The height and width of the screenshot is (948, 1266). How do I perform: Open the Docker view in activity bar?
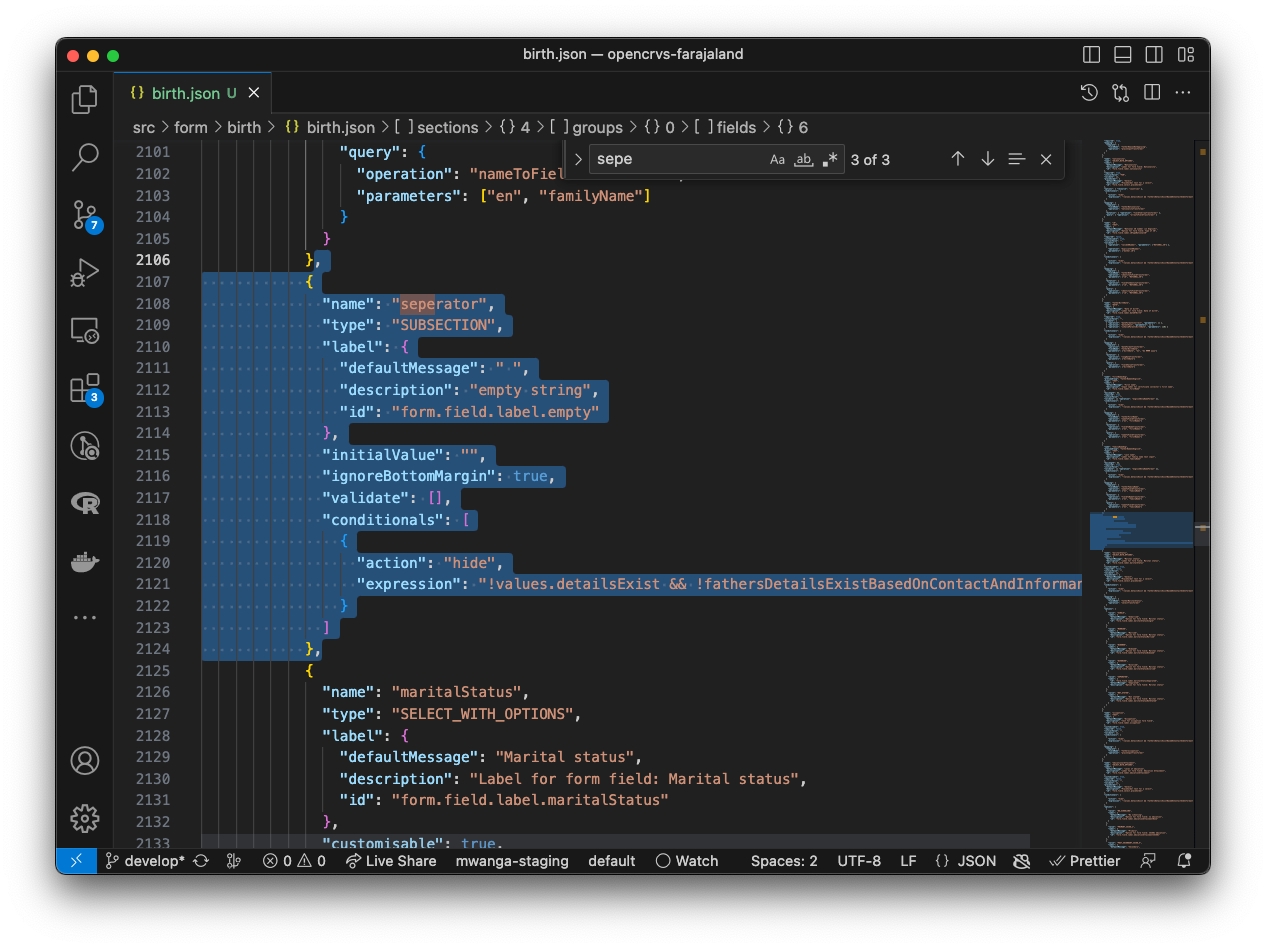pyautogui.click(x=85, y=561)
